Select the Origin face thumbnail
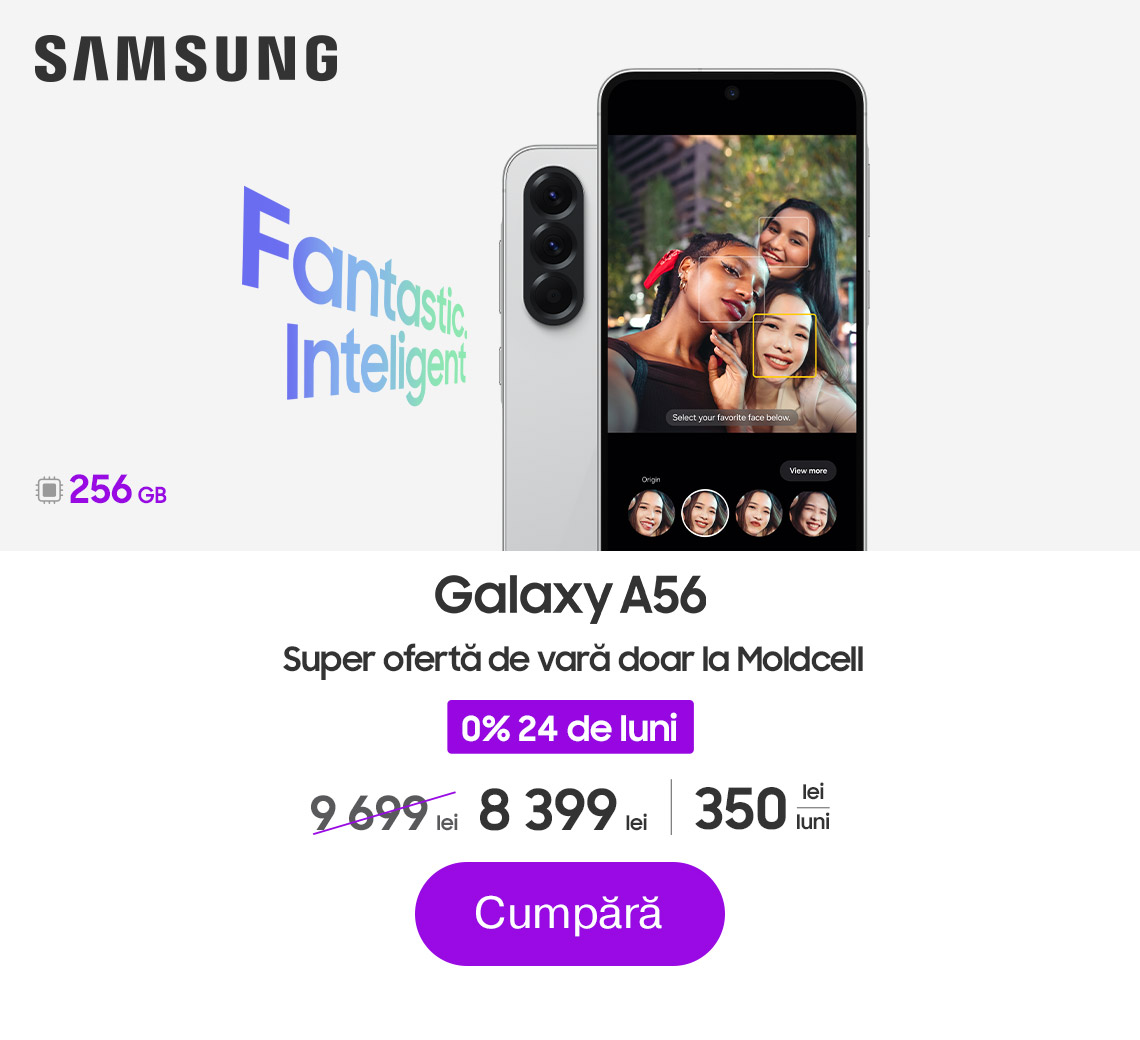 click(651, 513)
